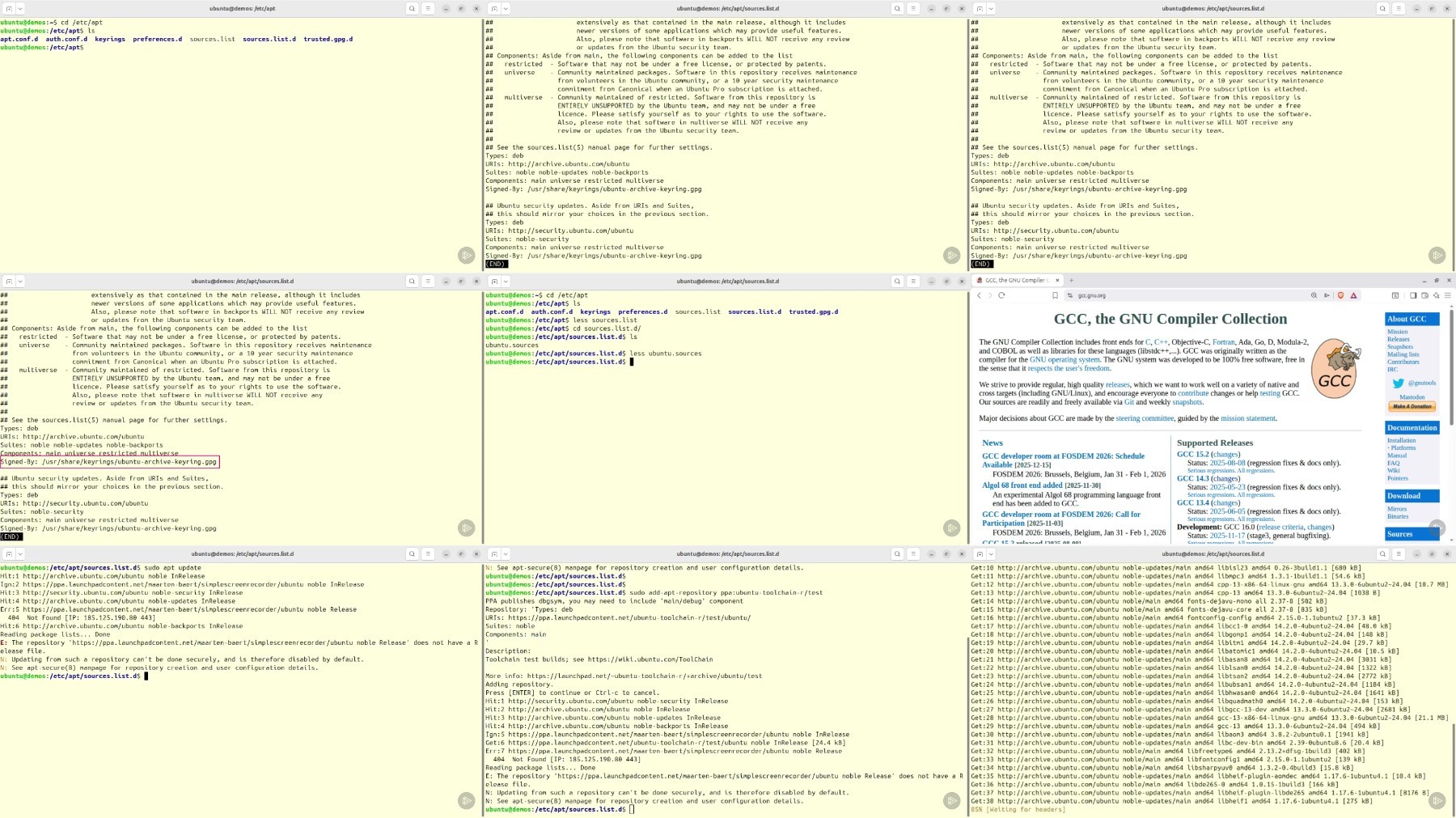Reload the gcc.gnu.org page
The height and width of the screenshot is (818, 1456).
(1001, 295)
